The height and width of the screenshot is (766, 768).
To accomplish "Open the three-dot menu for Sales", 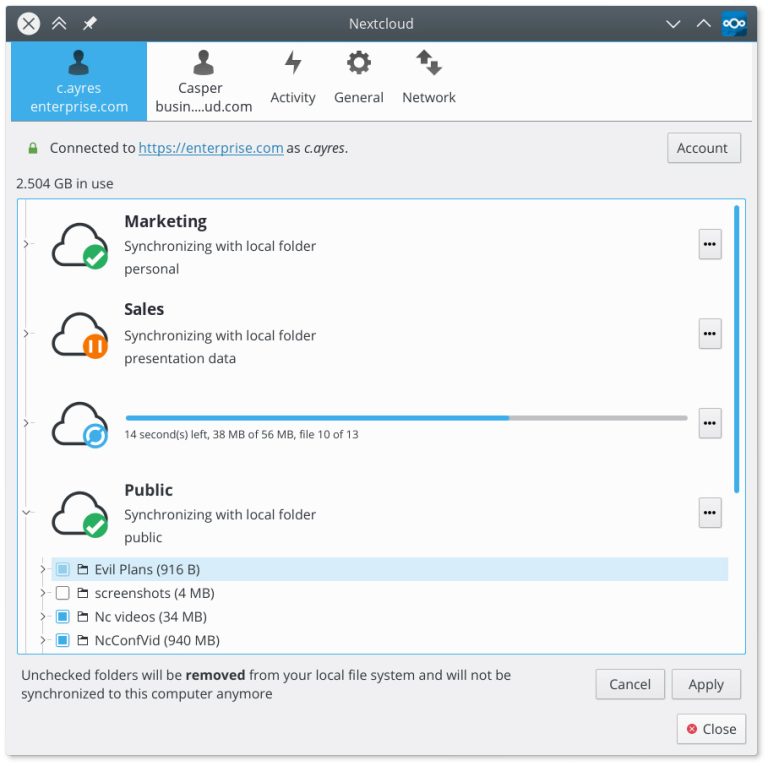I will pyautogui.click(x=709, y=333).
